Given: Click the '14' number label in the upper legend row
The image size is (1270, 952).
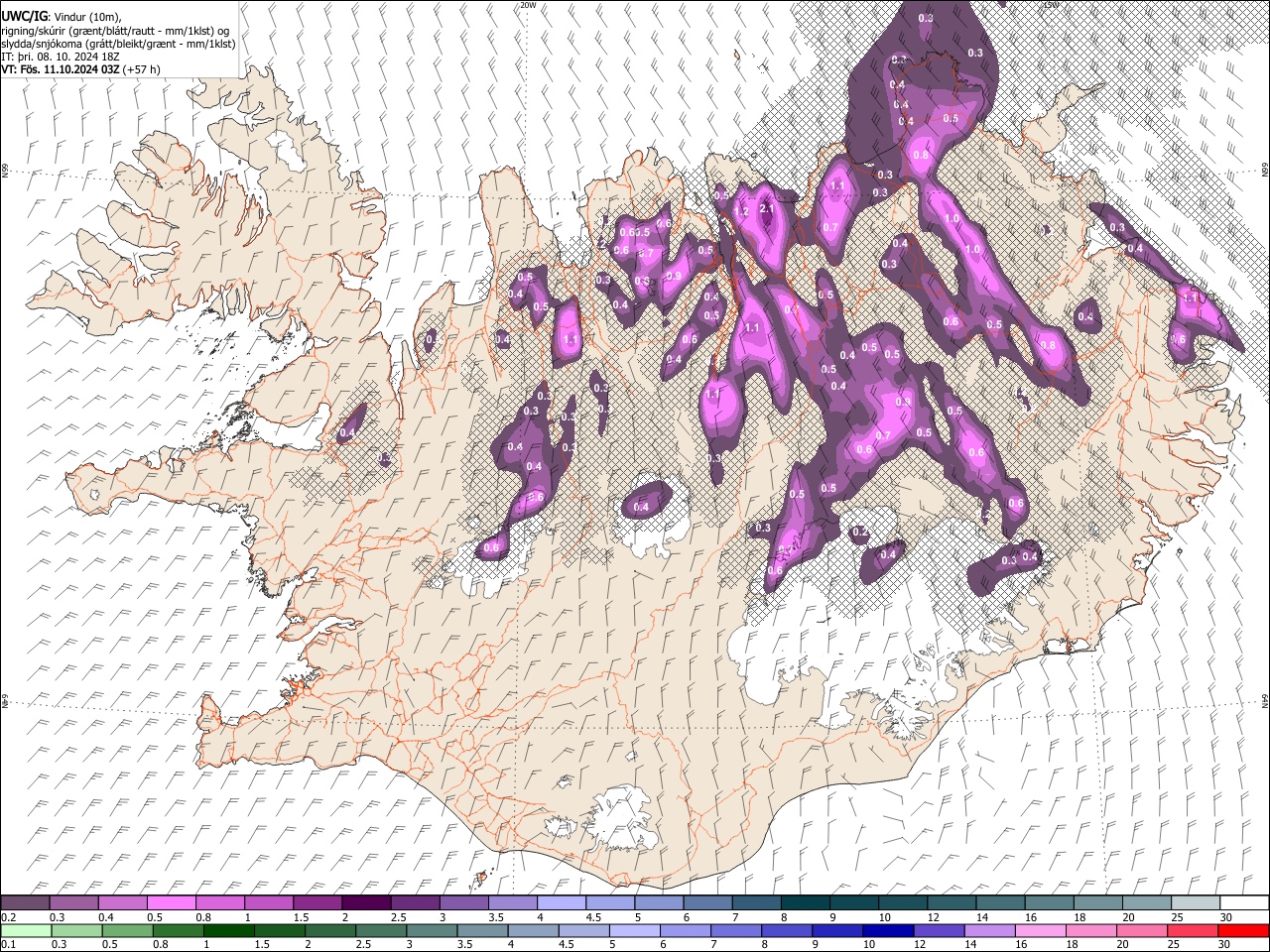Looking at the screenshot, I should 981,917.
